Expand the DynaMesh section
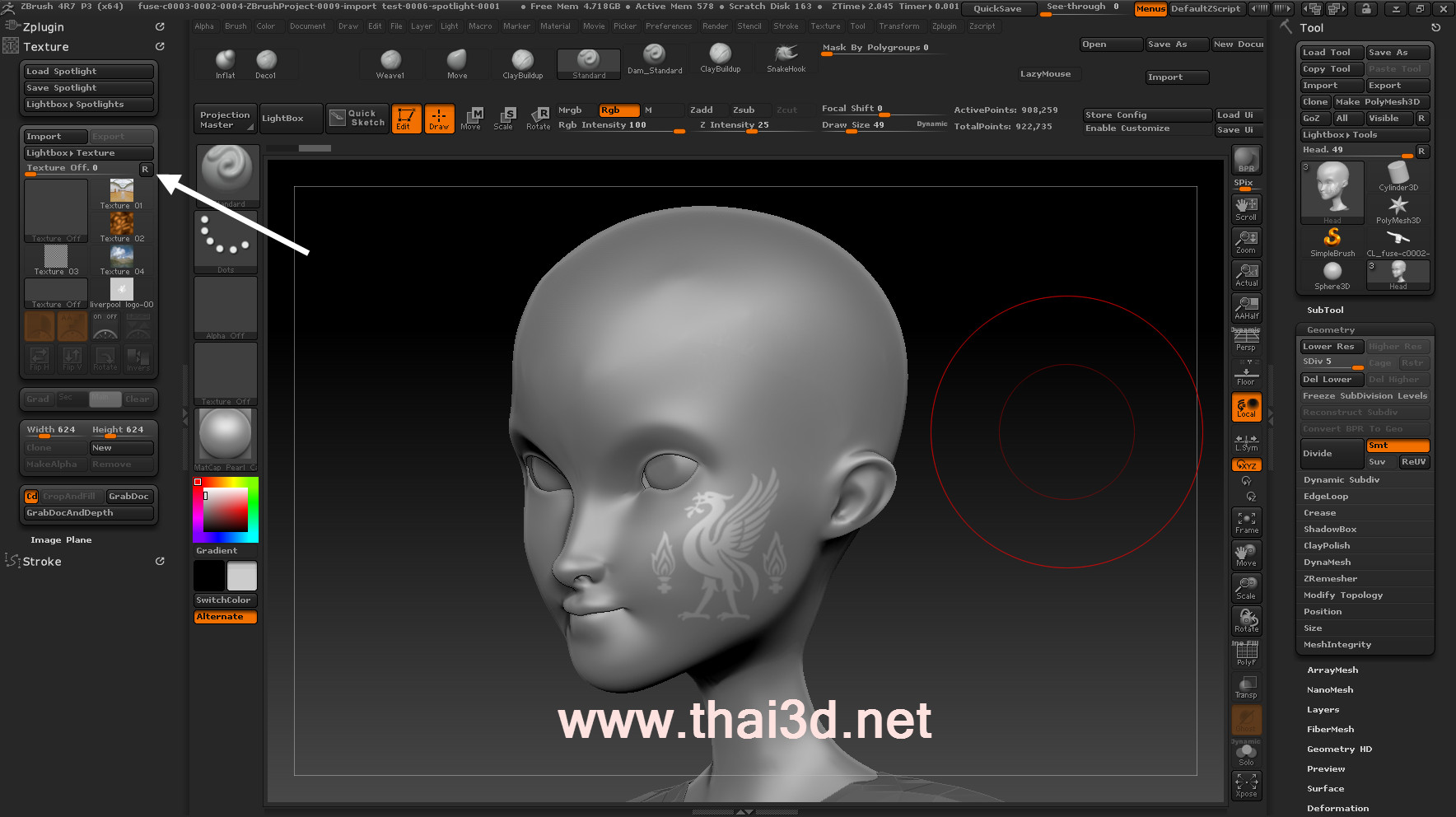1456x817 pixels. point(1327,563)
